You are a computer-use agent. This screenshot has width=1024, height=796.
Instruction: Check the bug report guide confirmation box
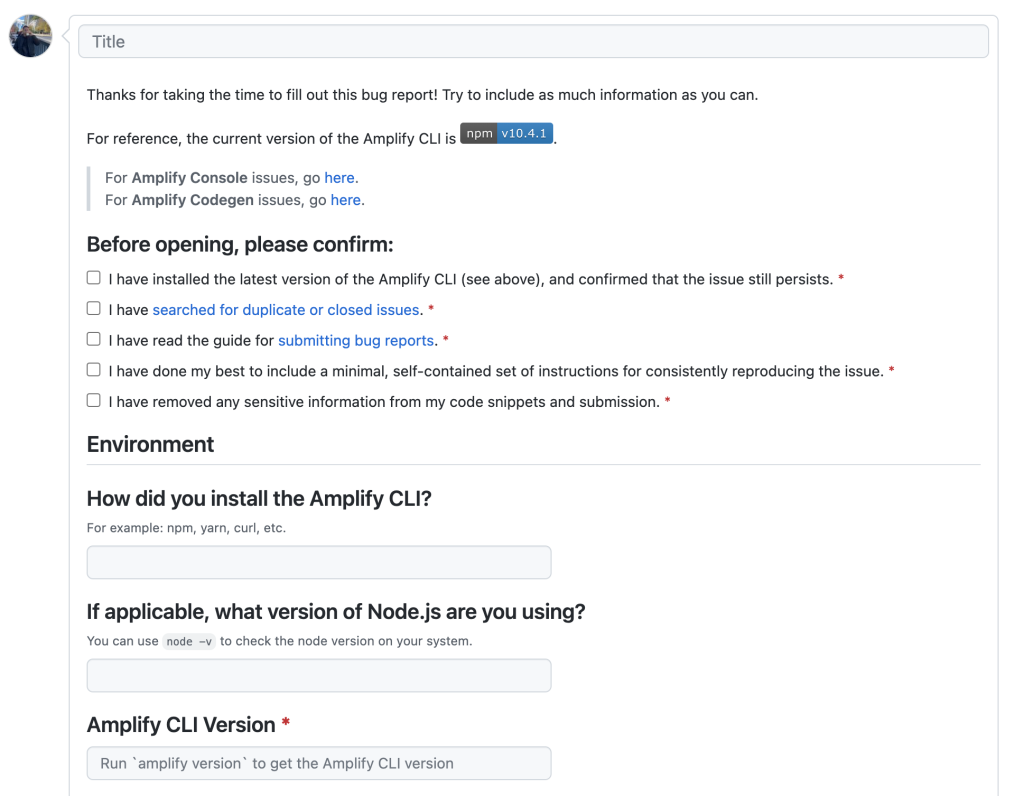click(93, 339)
